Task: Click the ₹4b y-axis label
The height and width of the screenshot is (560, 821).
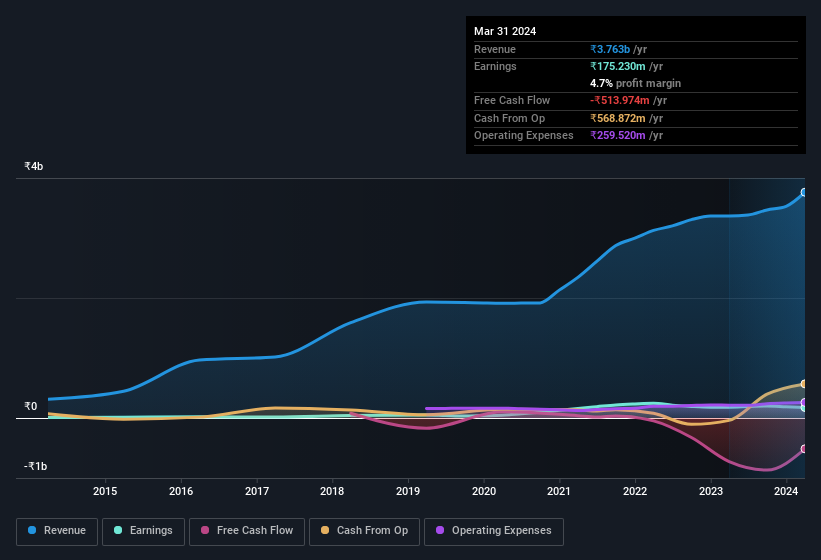Action: (34, 166)
